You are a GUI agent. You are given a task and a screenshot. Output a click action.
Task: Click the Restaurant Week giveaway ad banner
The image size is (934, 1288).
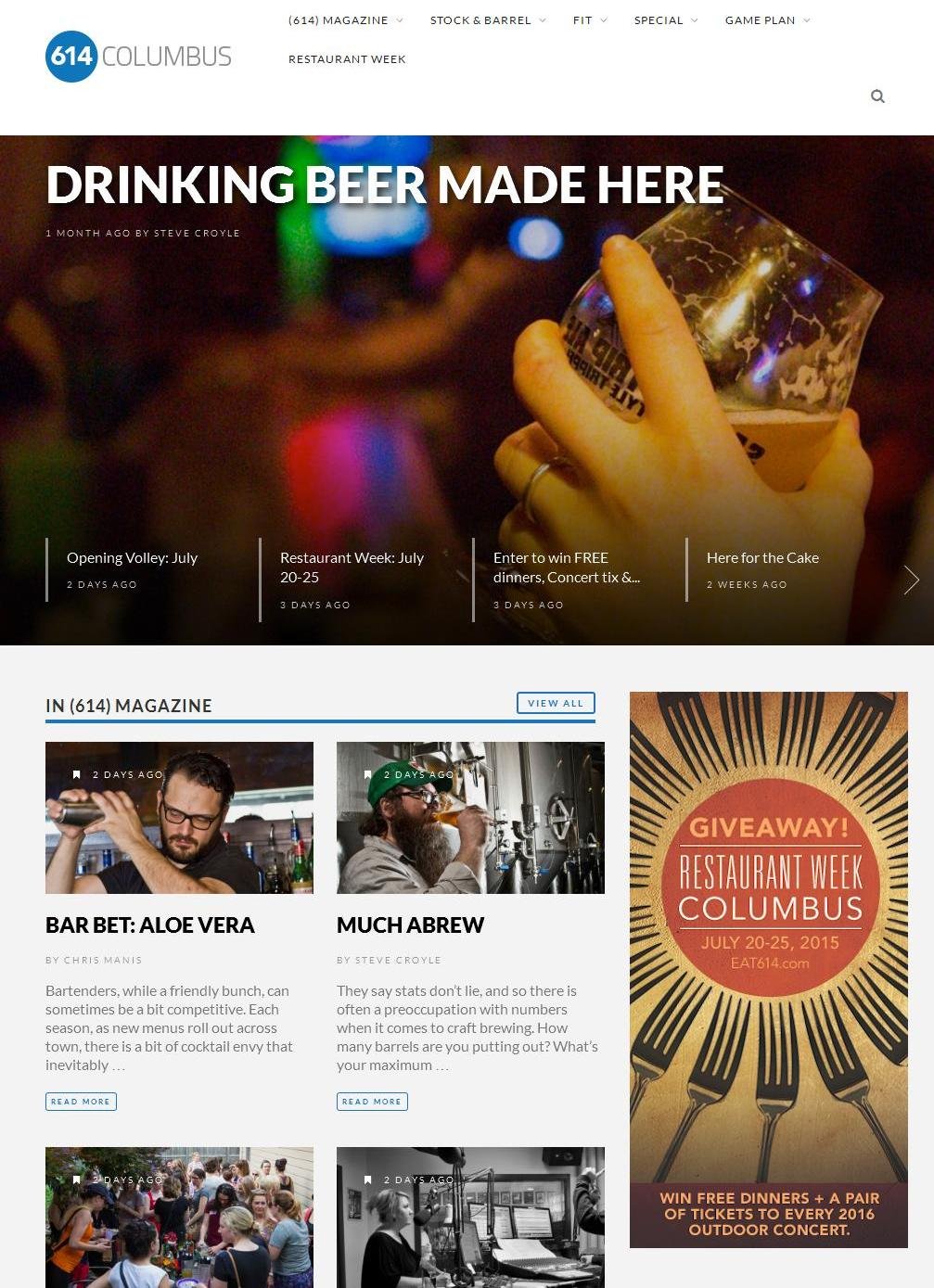click(768, 969)
